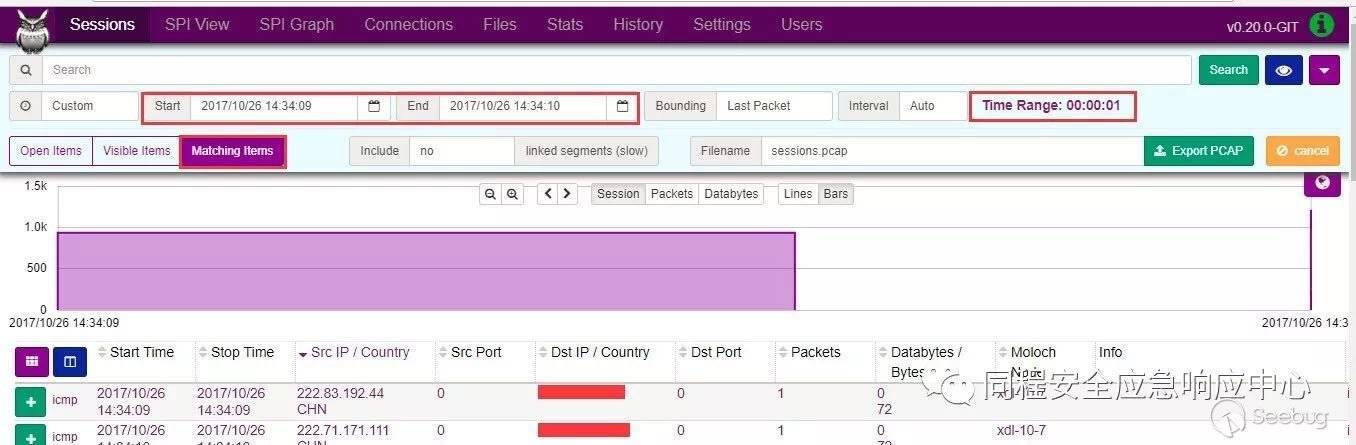Click the Moloch owl logo
The image size is (1356, 445).
click(x=32, y=28)
